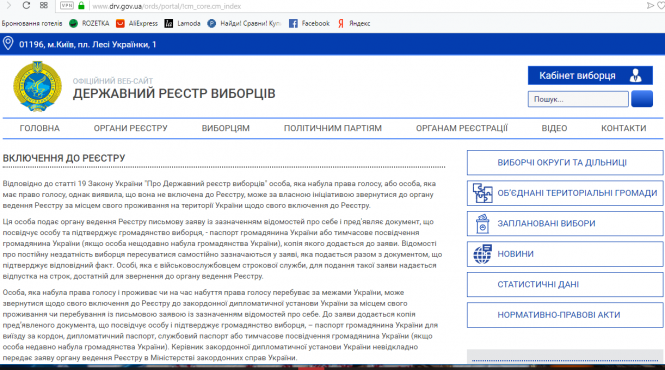Open the ОРГАНАМ РЕЄСТРАЦІЇ menu
The width and height of the screenshot is (665, 370).
pyautogui.click(x=461, y=128)
